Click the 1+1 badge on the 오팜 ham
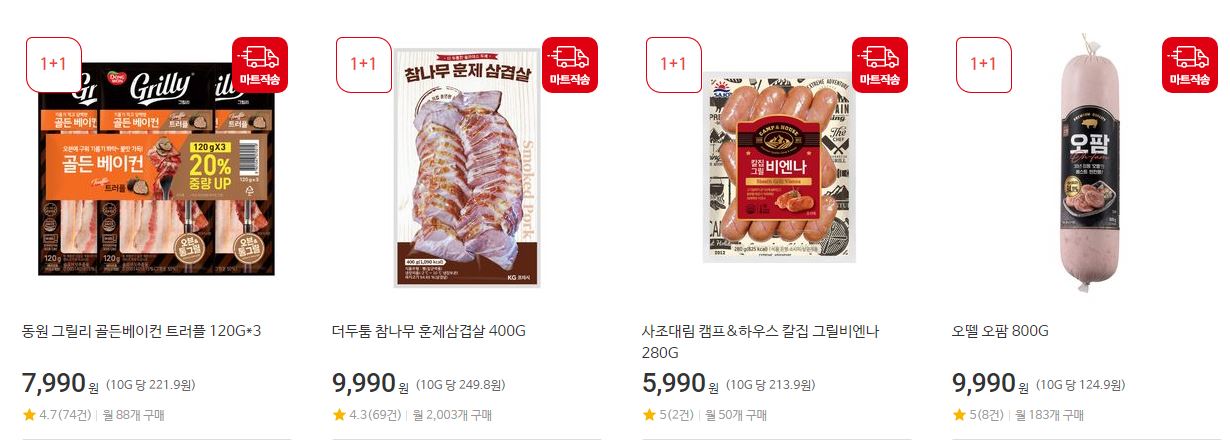Image resolution: width=1230 pixels, height=440 pixels. click(x=983, y=64)
